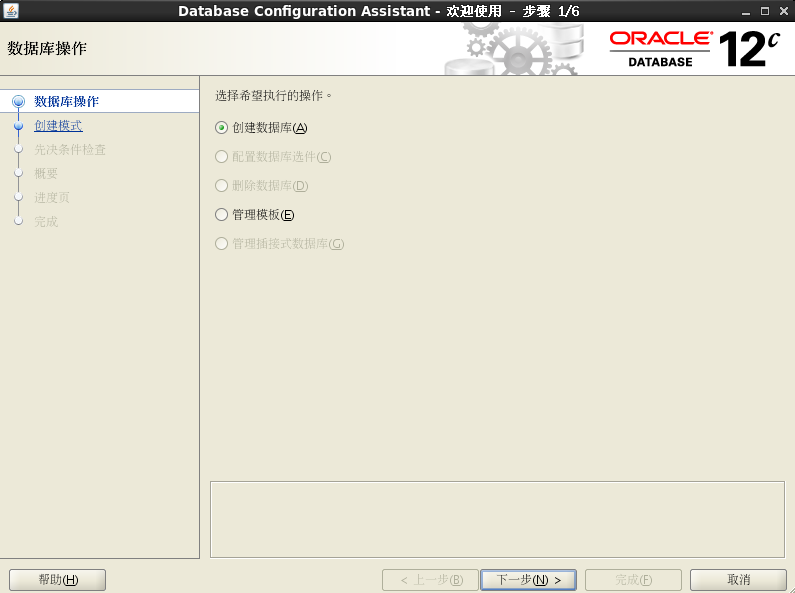
Task: Open help with the 帮助(H) button
Action: (57, 580)
